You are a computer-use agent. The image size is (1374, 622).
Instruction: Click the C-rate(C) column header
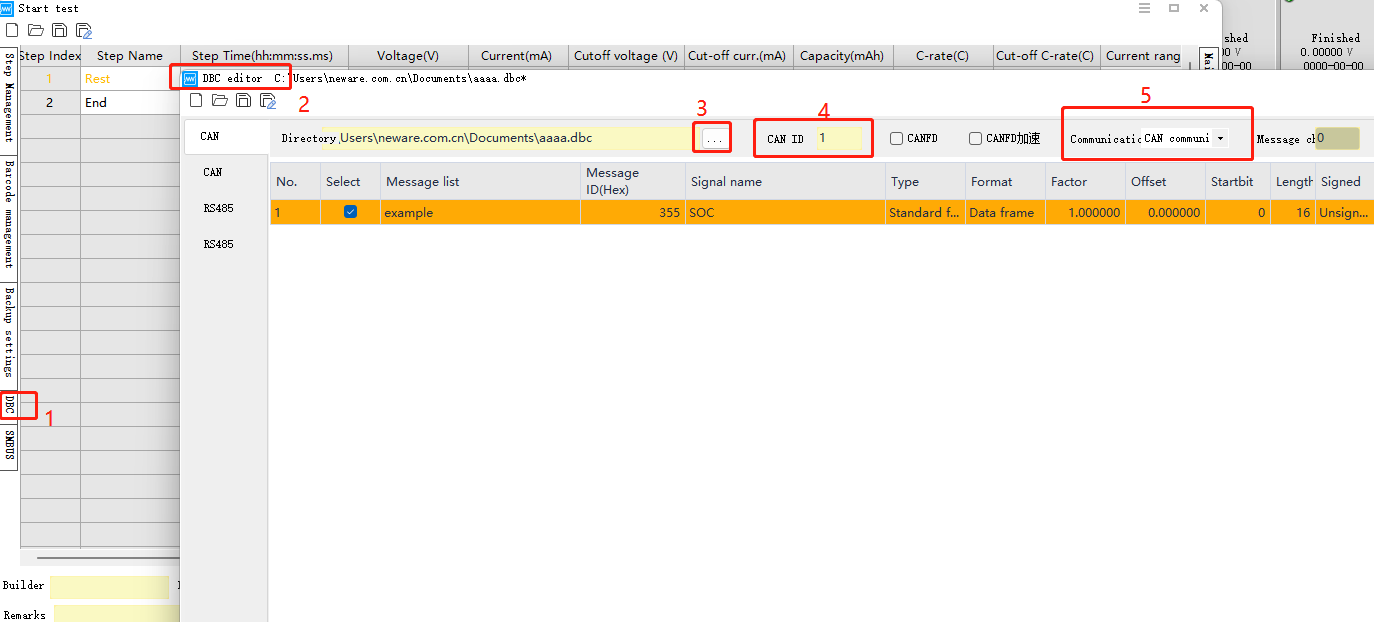(942, 56)
